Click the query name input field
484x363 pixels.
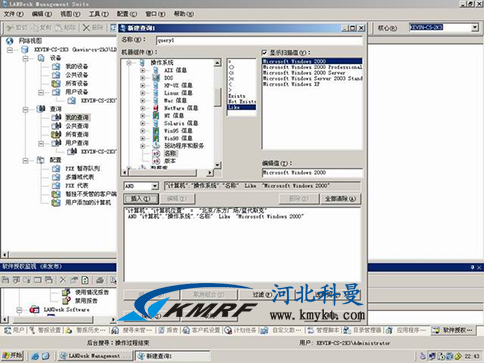click(x=259, y=40)
